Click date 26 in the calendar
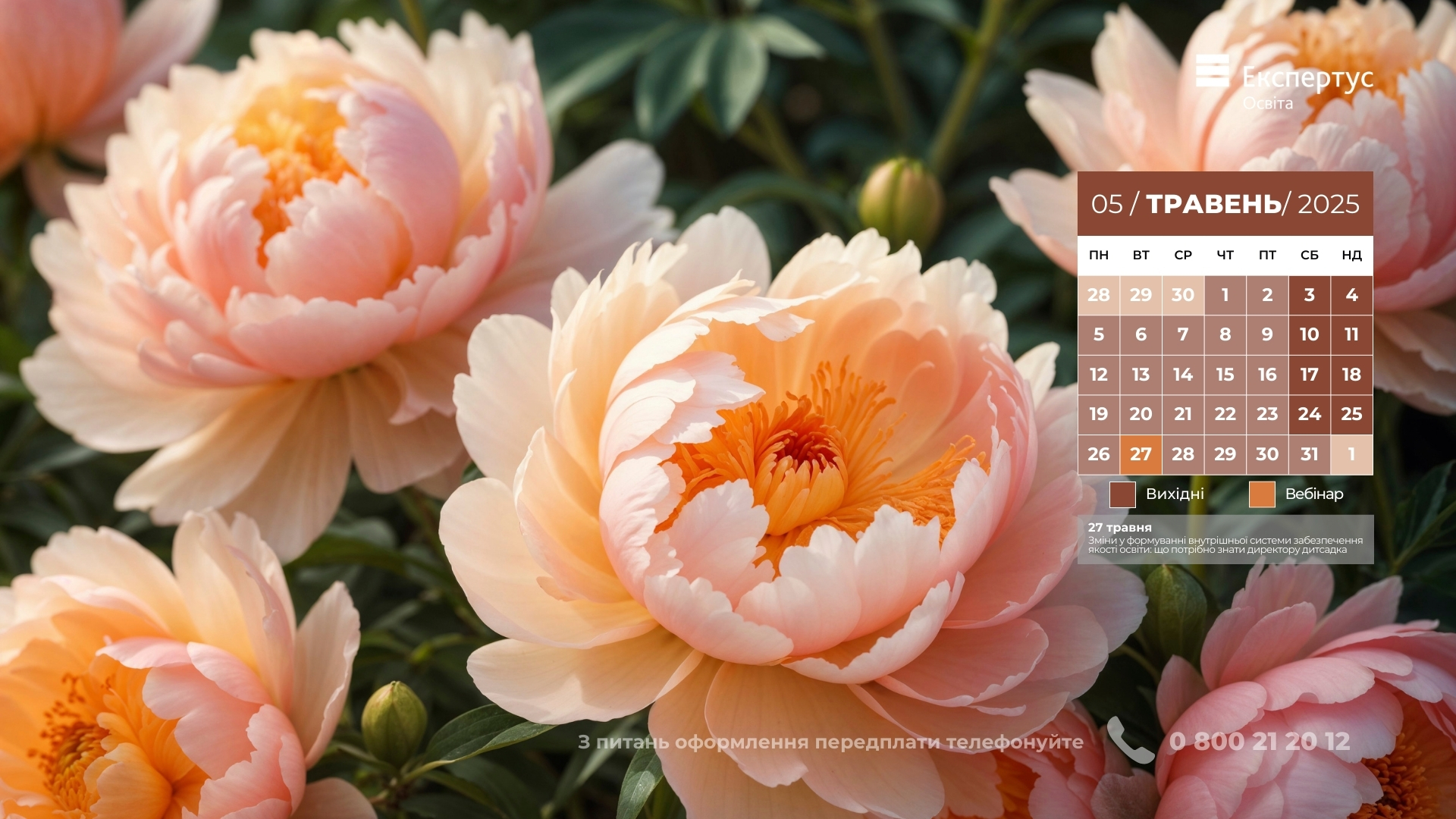1456x819 pixels. (x=1099, y=454)
